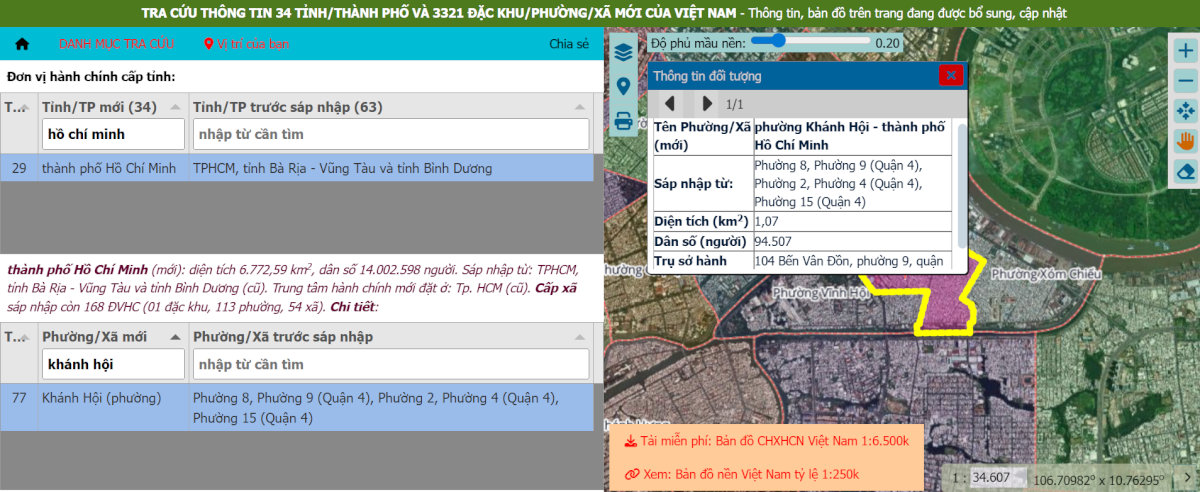Sort by Tỉnh/TP mới column arrow
This screenshot has width=1200, height=492.
point(176,107)
